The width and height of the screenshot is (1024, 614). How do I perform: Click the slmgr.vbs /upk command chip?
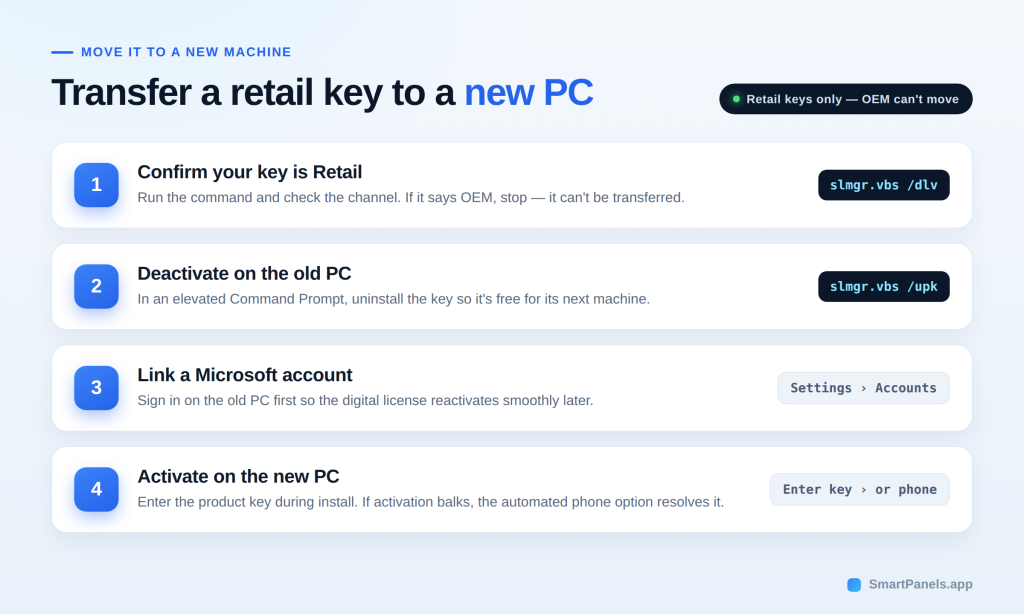tap(884, 286)
